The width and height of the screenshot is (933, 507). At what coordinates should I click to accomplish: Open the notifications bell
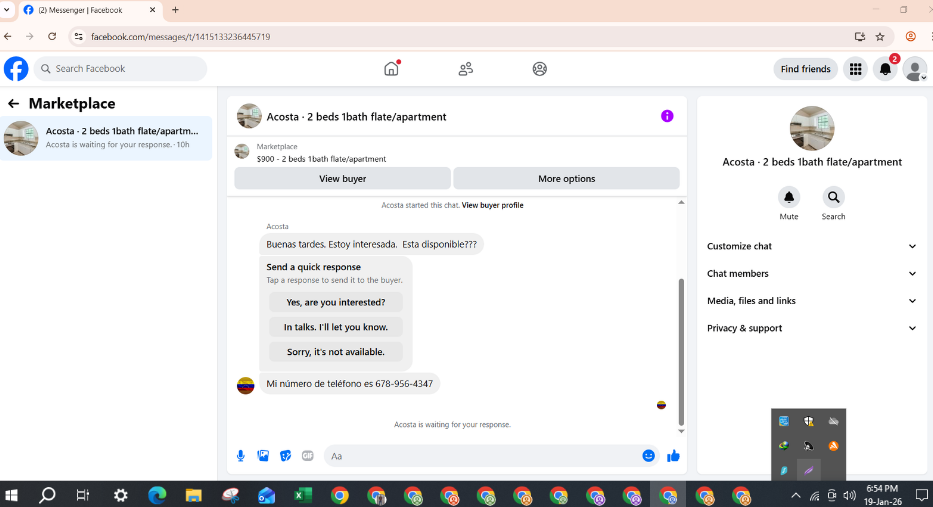click(x=885, y=69)
